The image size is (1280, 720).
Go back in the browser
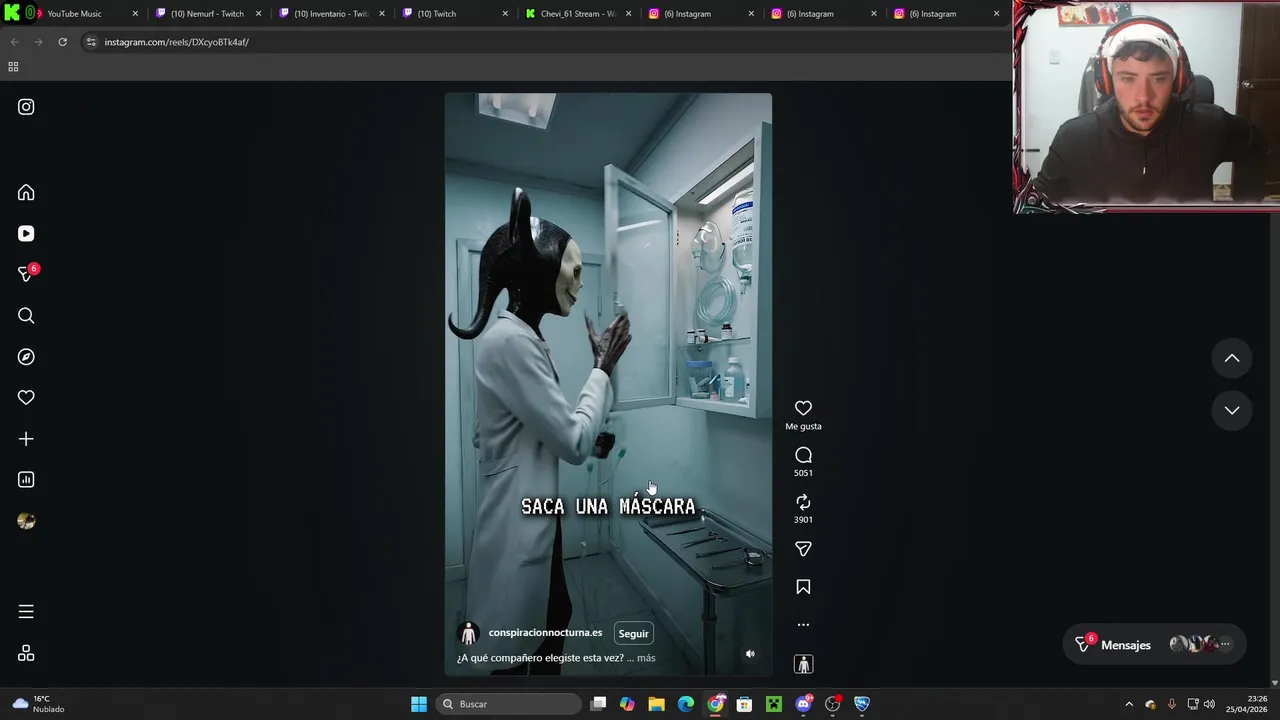[x=14, y=42]
